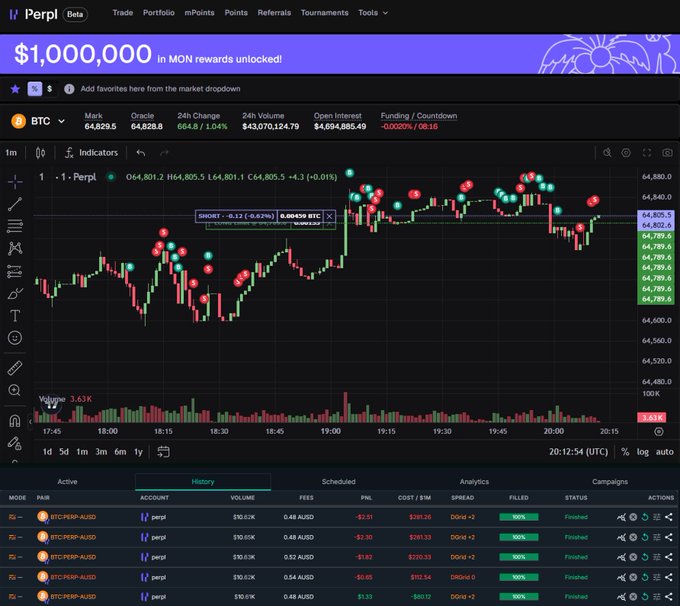
Task: Select the Text annotation tool
Action: click(15, 316)
